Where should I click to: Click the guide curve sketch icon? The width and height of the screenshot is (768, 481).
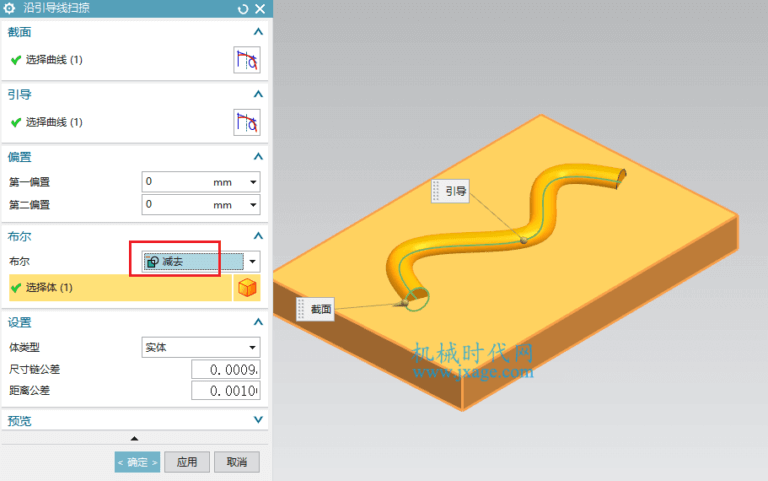247,122
